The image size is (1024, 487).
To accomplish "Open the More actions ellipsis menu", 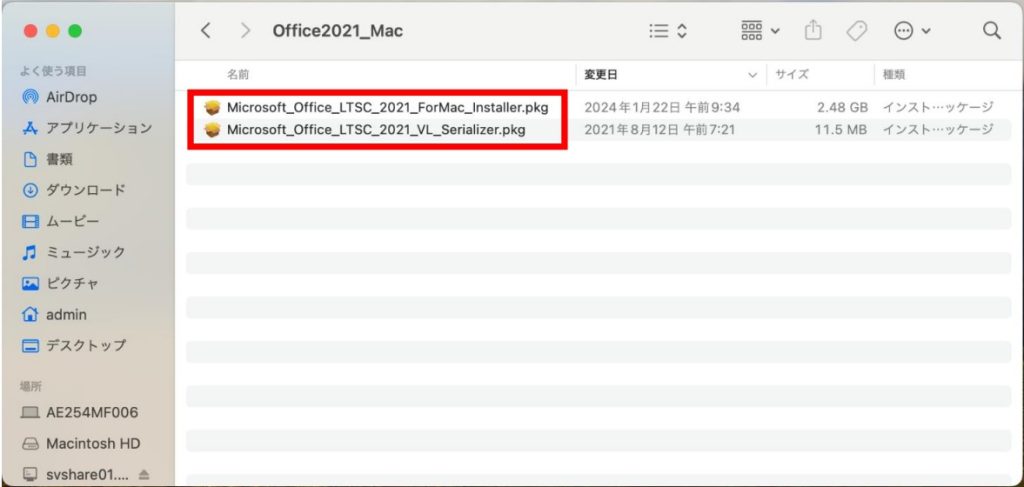I will 912,31.
